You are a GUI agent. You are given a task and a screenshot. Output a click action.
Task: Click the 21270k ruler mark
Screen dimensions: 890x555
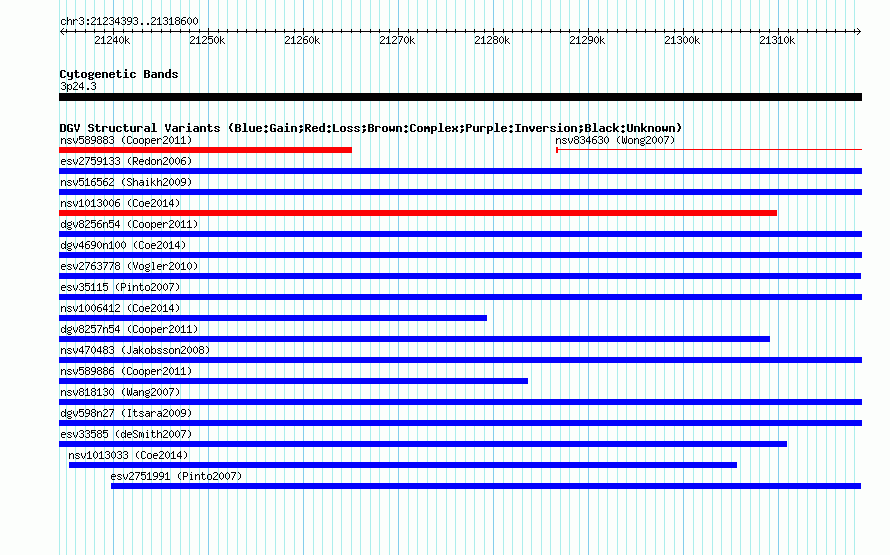[397, 40]
